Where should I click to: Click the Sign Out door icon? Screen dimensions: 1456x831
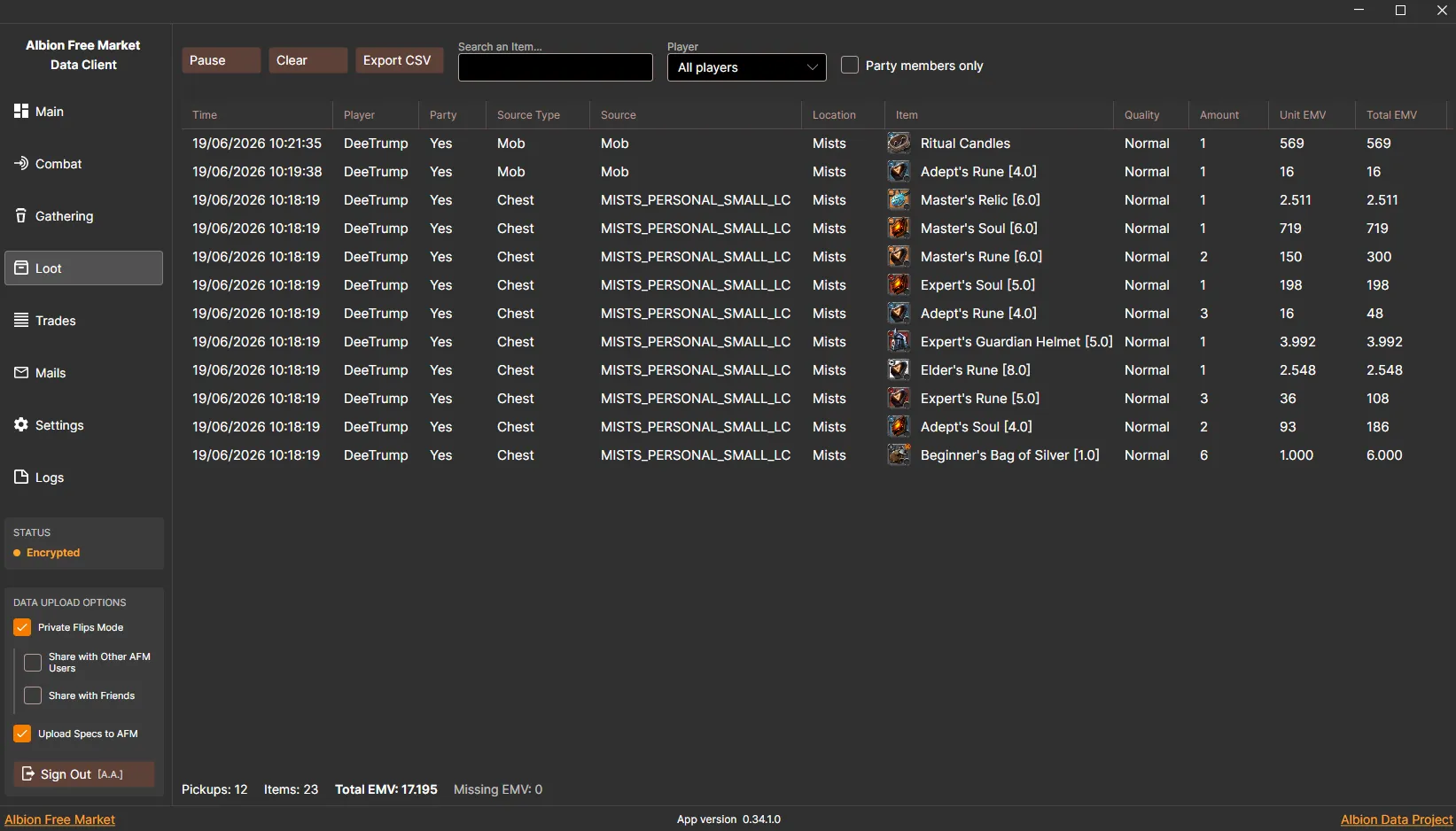[27, 773]
